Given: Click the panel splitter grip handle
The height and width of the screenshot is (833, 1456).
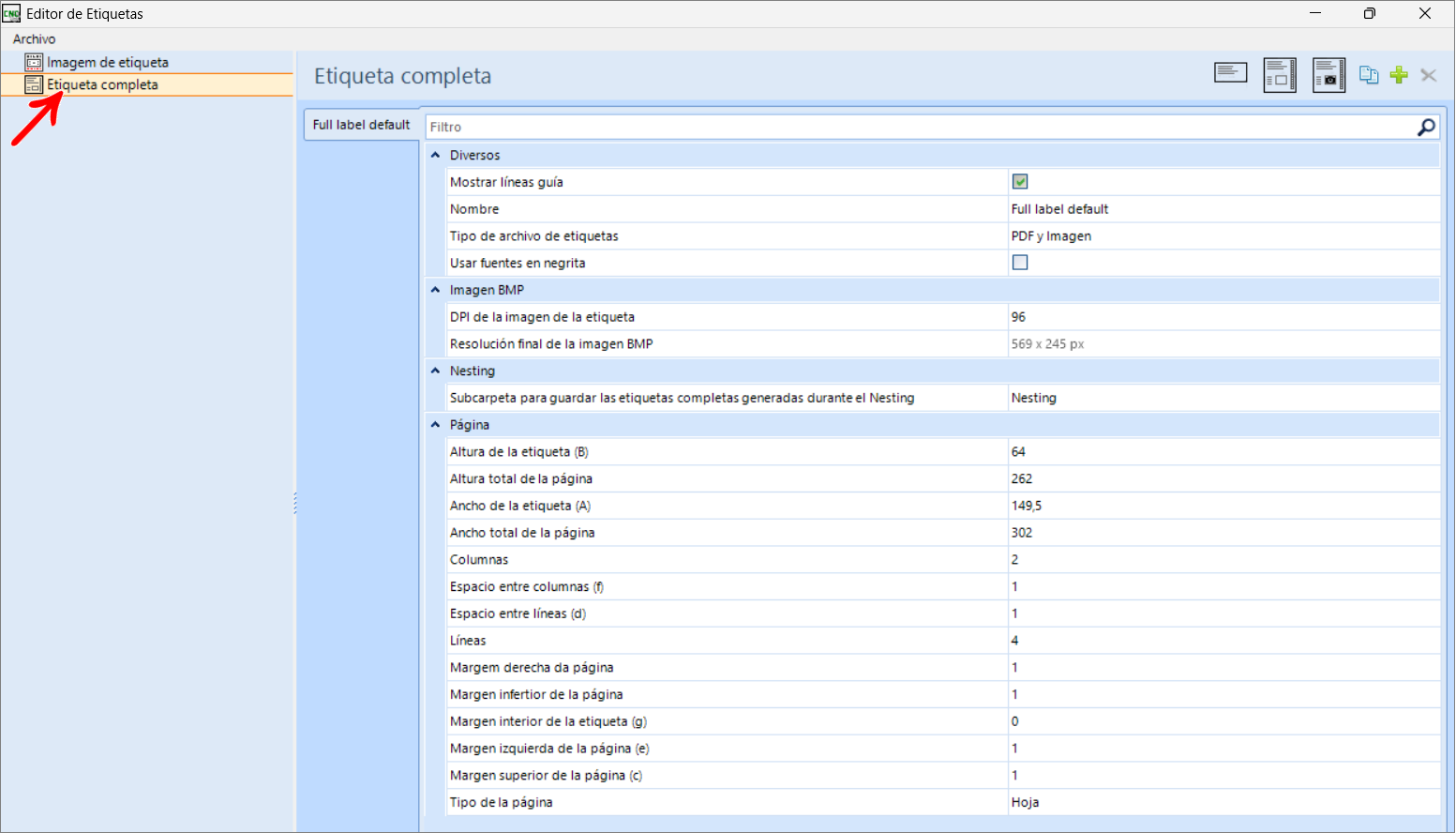Looking at the screenshot, I should 295,504.
